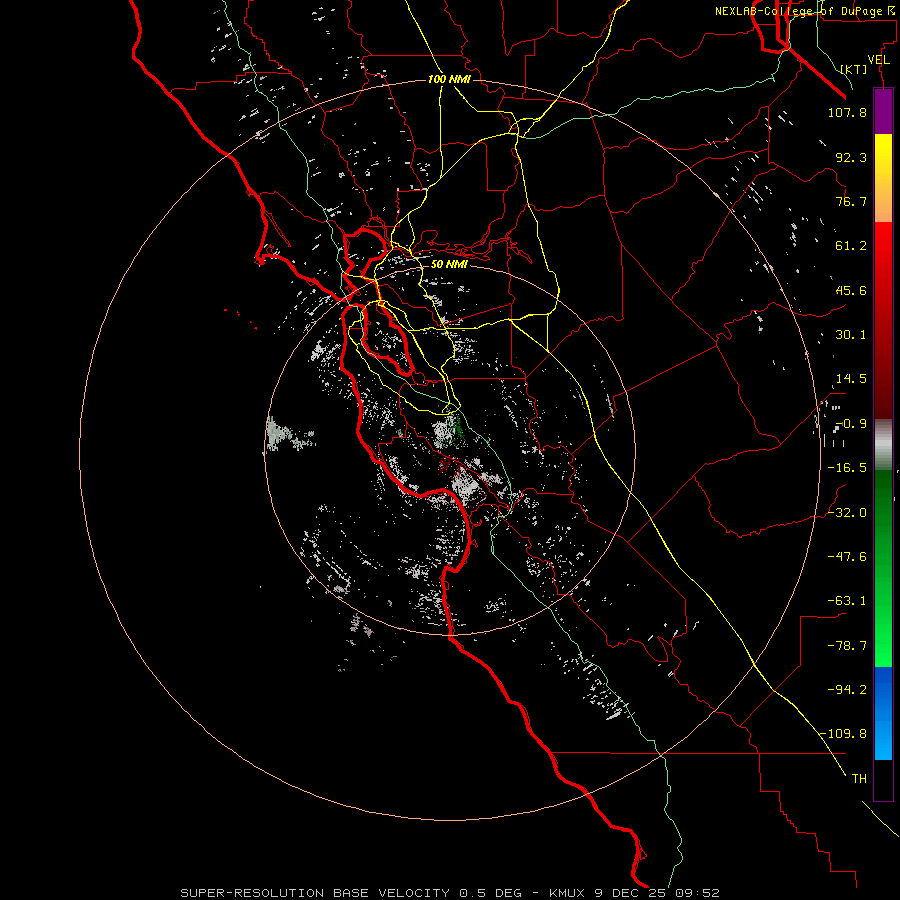Click the -32.0 legend value
This screenshot has width=900, height=900.
pyautogui.click(x=847, y=513)
